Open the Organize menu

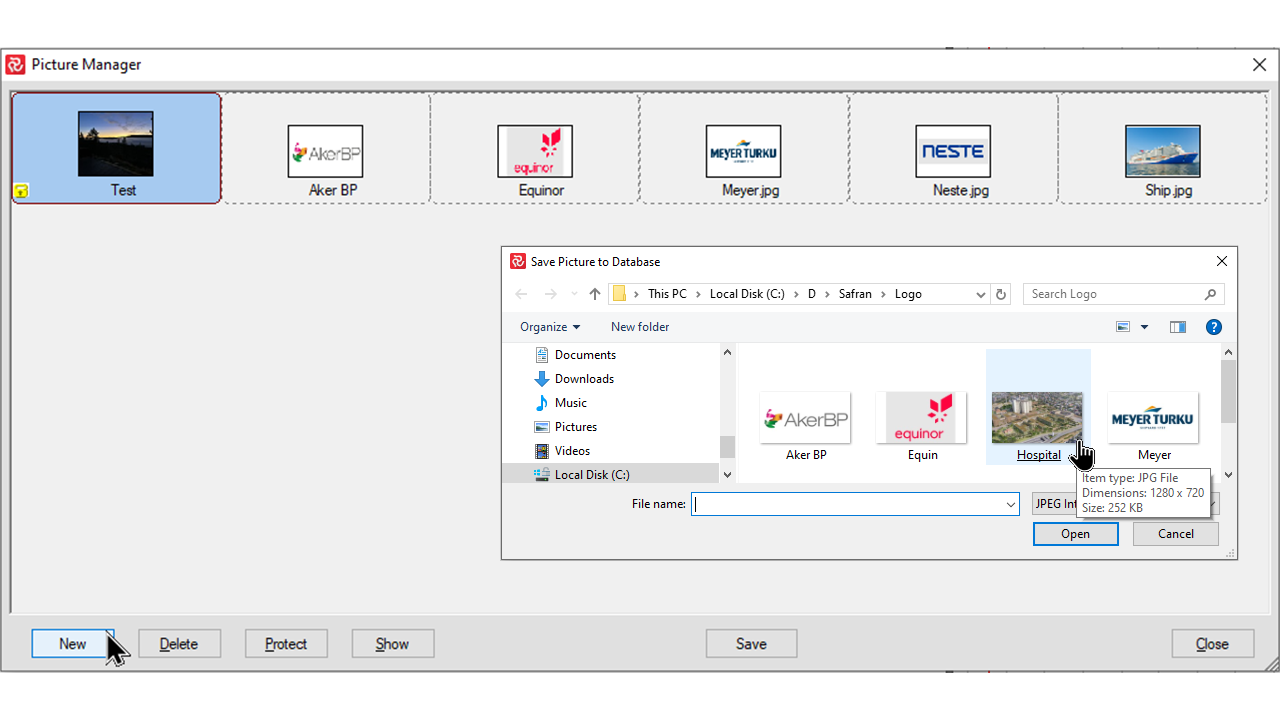tap(550, 327)
